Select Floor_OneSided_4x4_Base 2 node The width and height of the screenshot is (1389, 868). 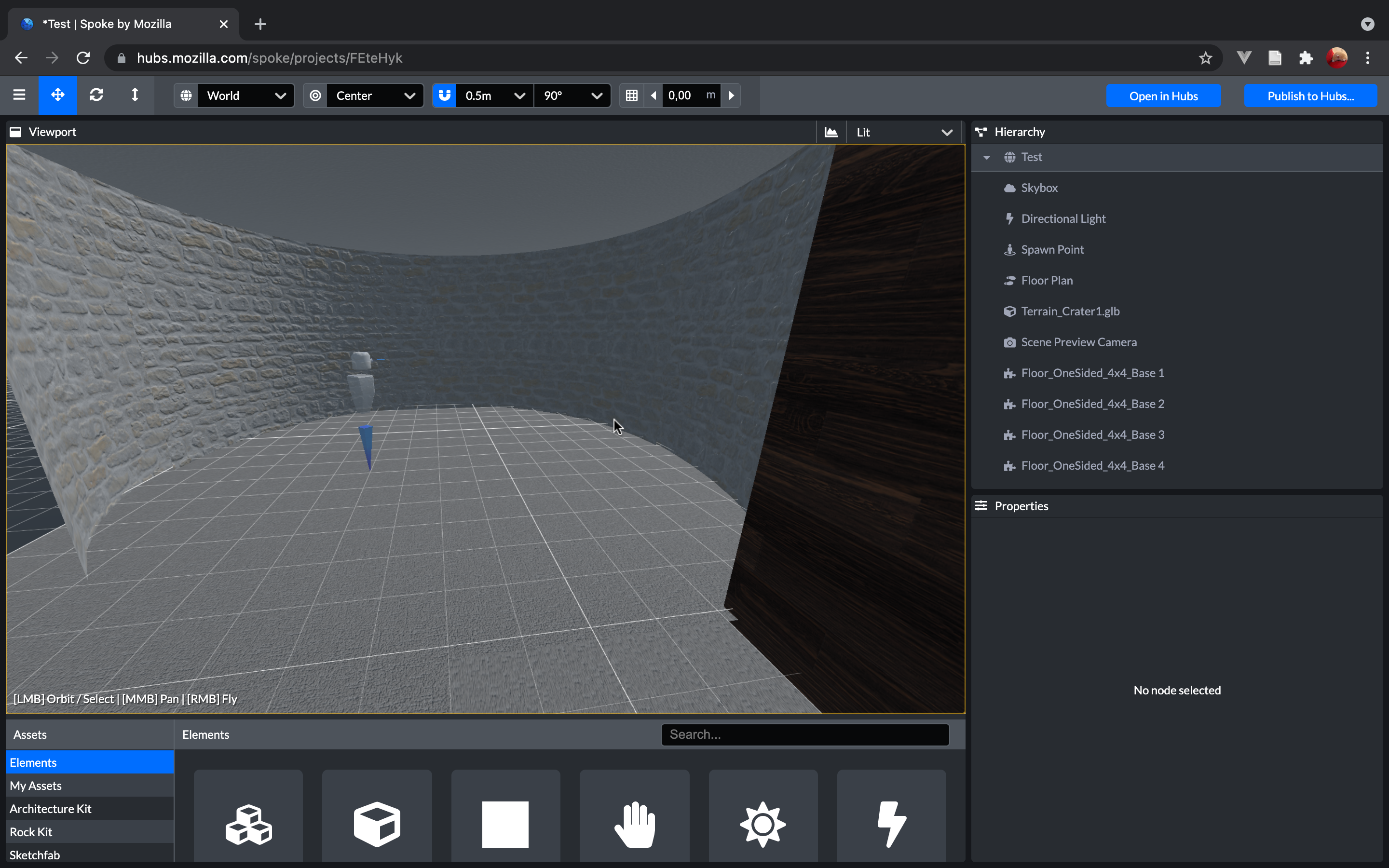pos(1177,404)
